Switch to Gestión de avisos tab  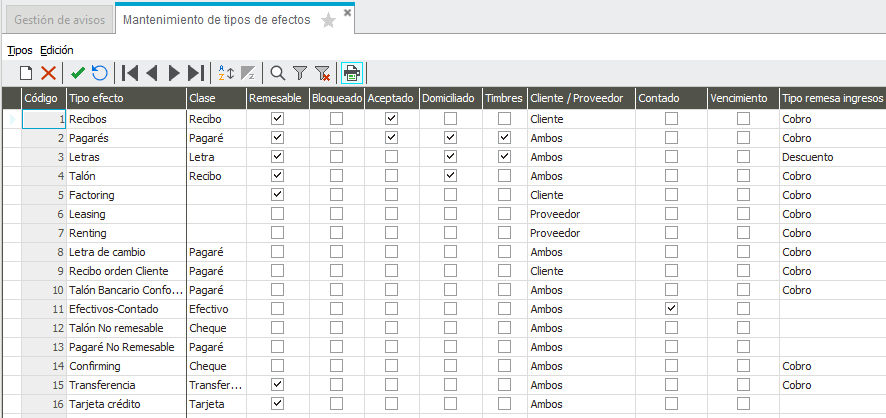click(59, 20)
